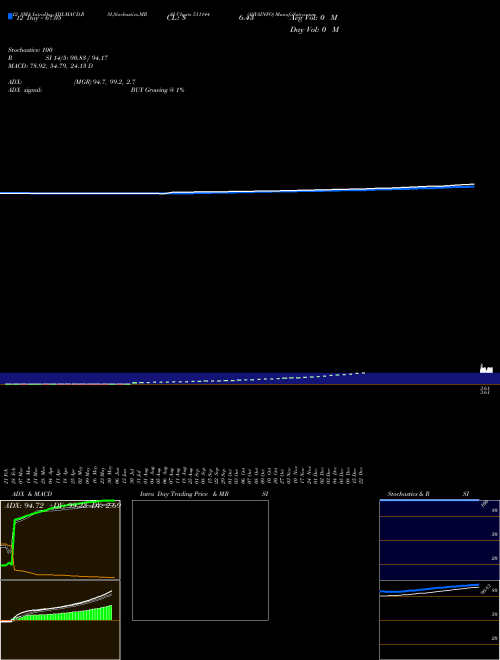Click the SI 14/3: 90.83 / 94.17 reading
Viewport: 500px width, 660px height.
click(x=77, y=58)
